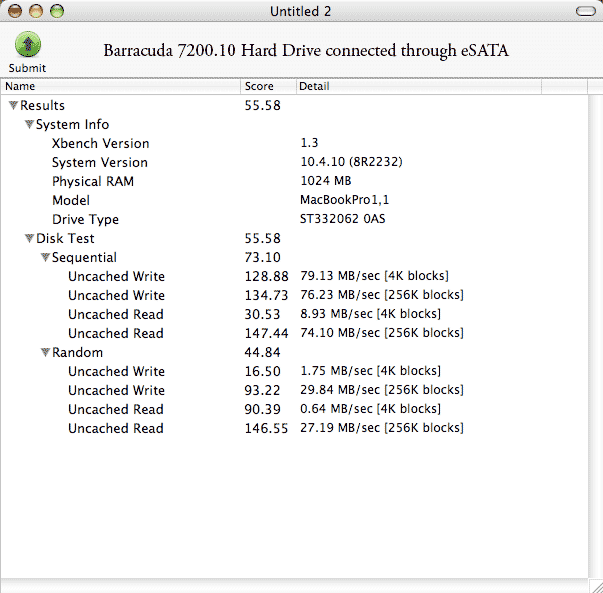
Task: Select the Xbench Version row
Action: [x=294, y=143]
